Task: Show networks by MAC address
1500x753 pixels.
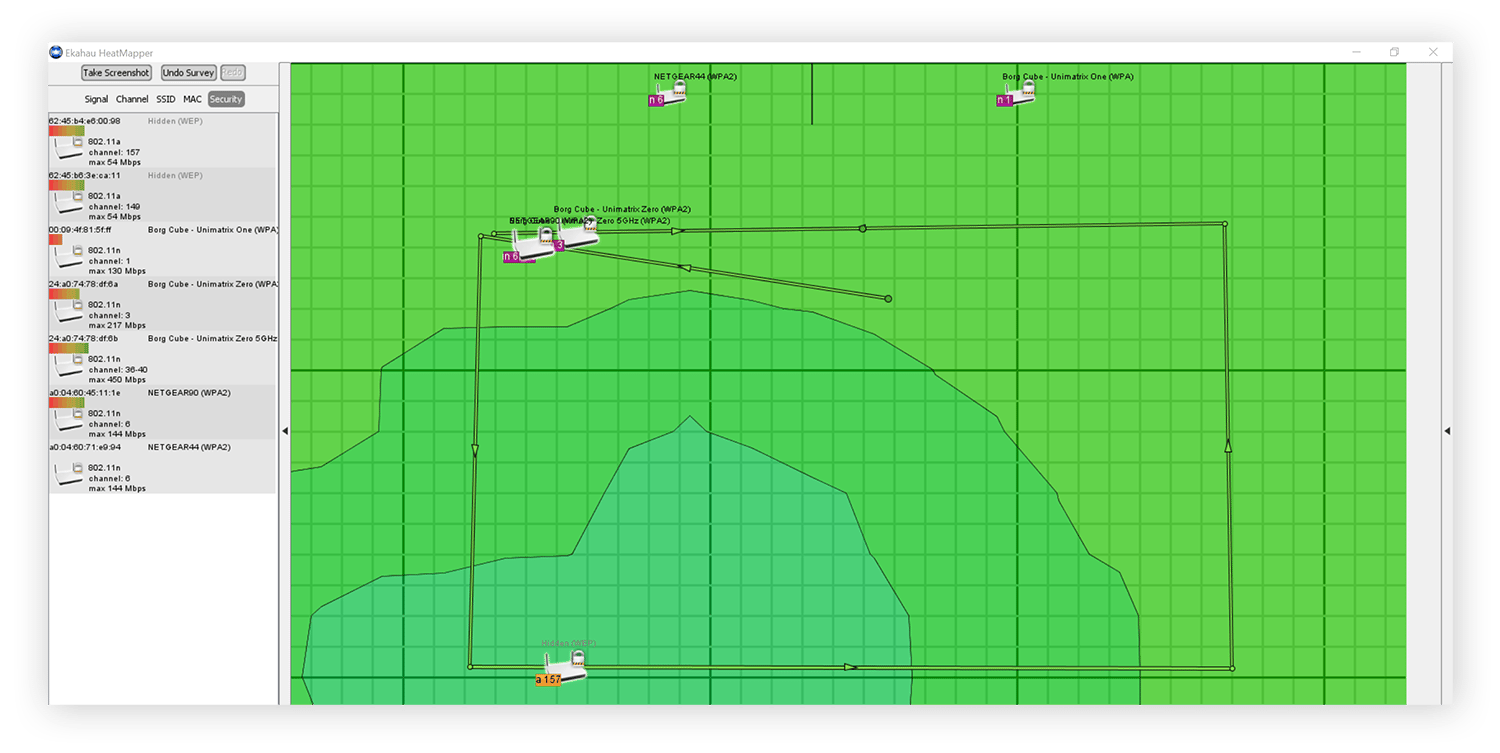Action: [192, 99]
